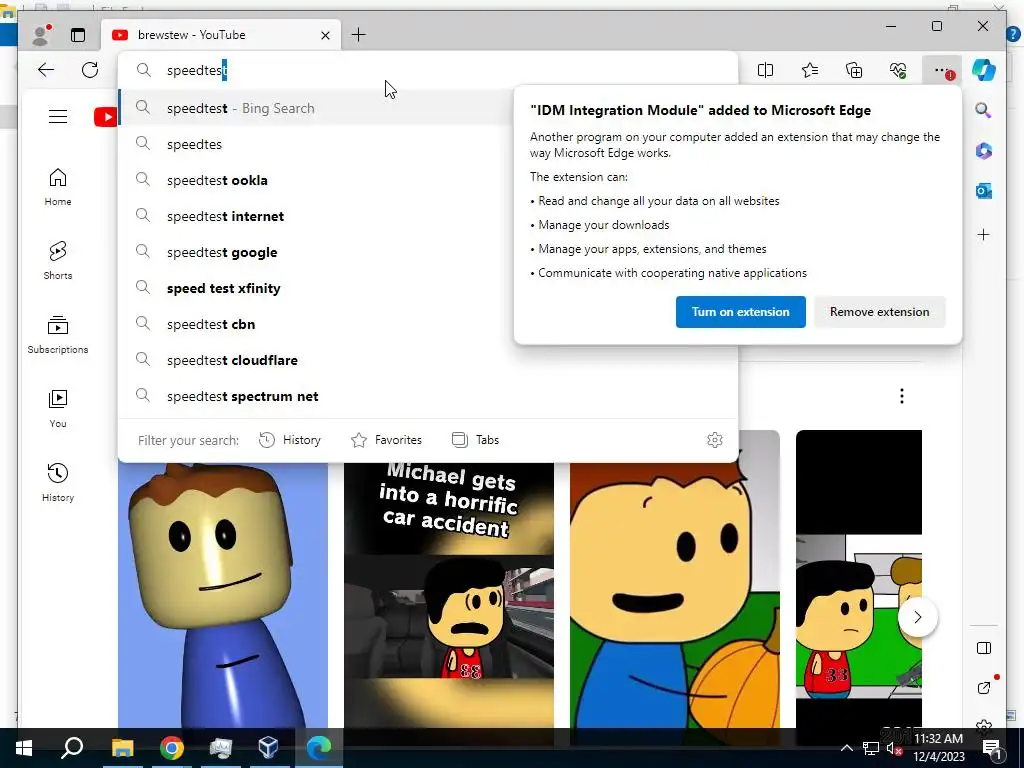This screenshot has height=768, width=1024.
Task: Select 'speedtest google' suggestion
Action: (315, 252)
